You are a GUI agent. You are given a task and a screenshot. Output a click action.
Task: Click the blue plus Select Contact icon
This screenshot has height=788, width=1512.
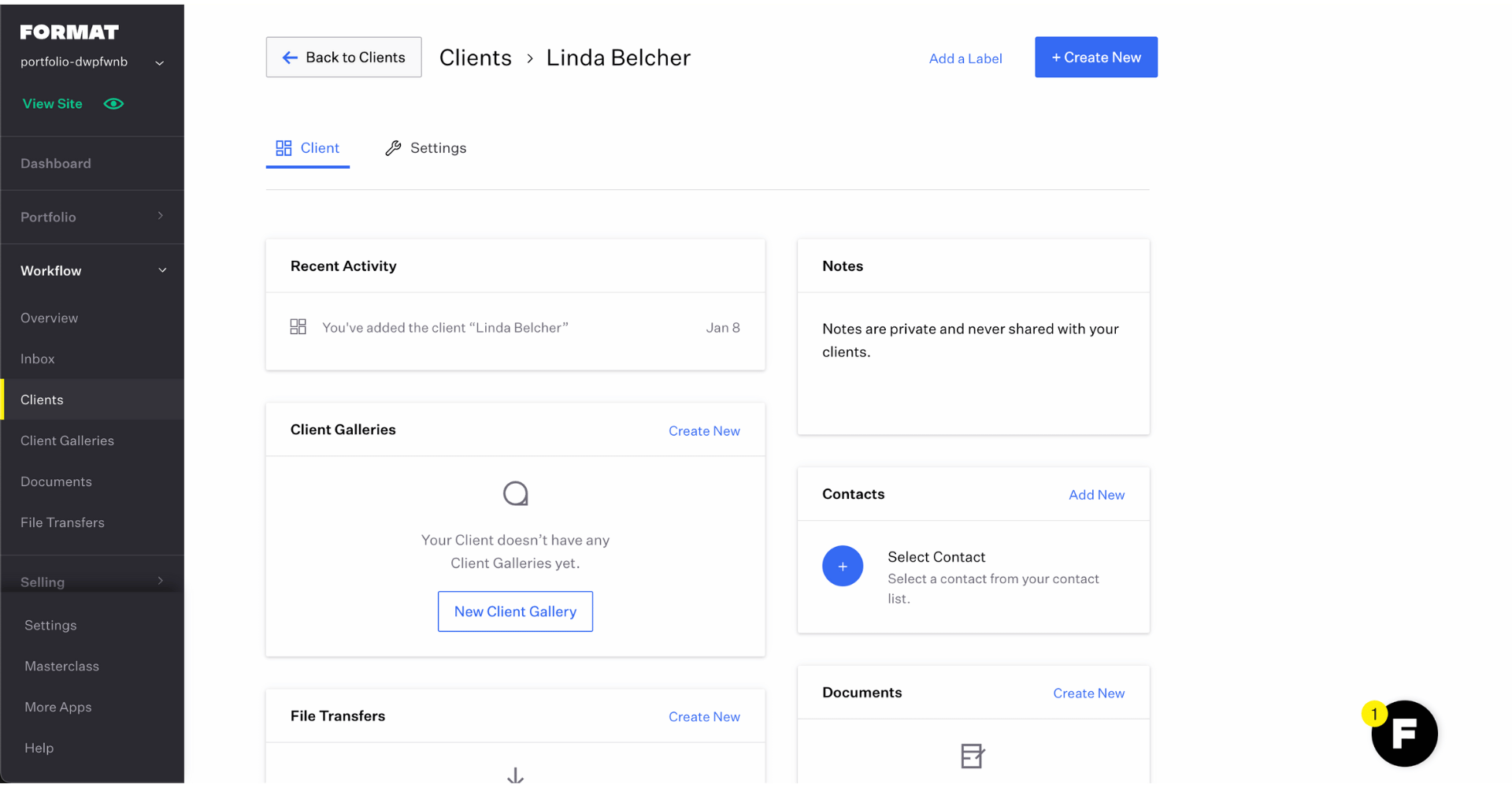point(842,566)
